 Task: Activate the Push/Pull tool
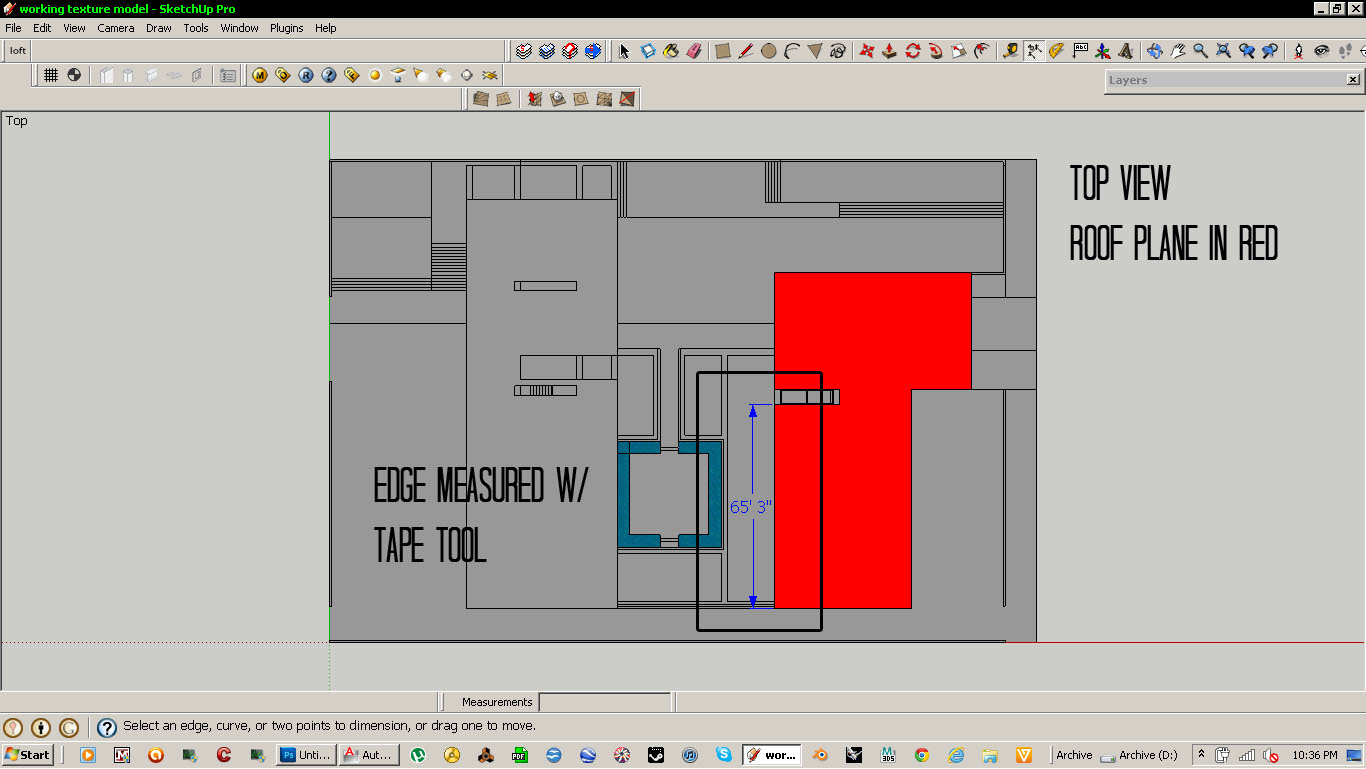coord(889,51)
